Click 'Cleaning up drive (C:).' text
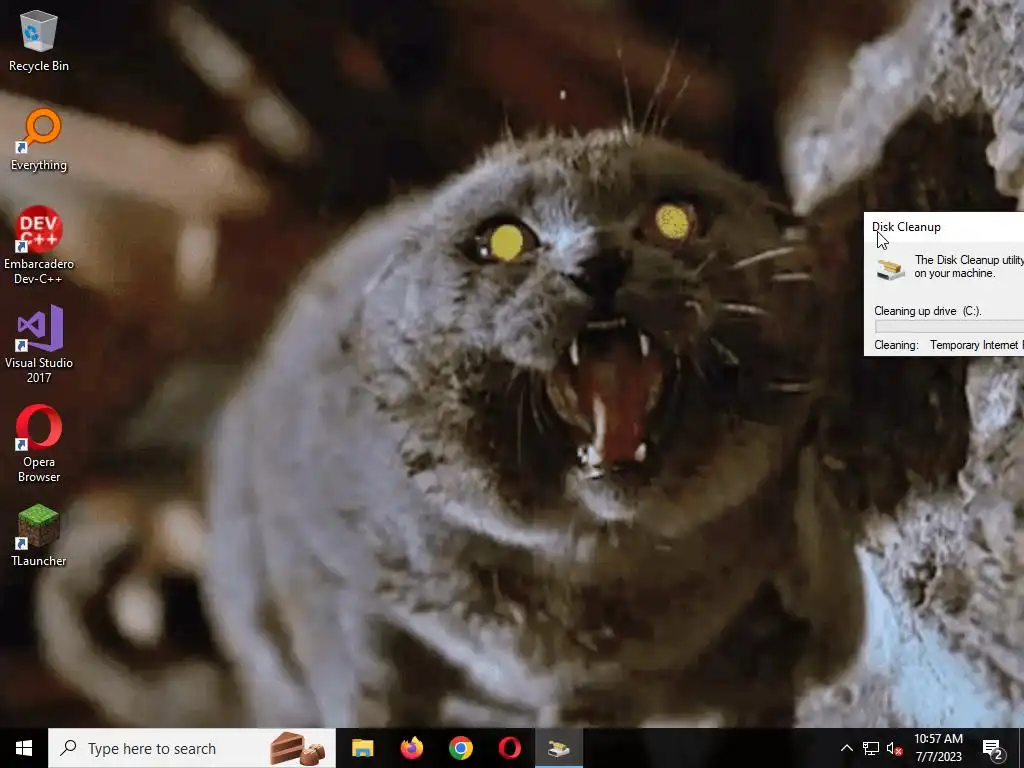 [927, 311]
